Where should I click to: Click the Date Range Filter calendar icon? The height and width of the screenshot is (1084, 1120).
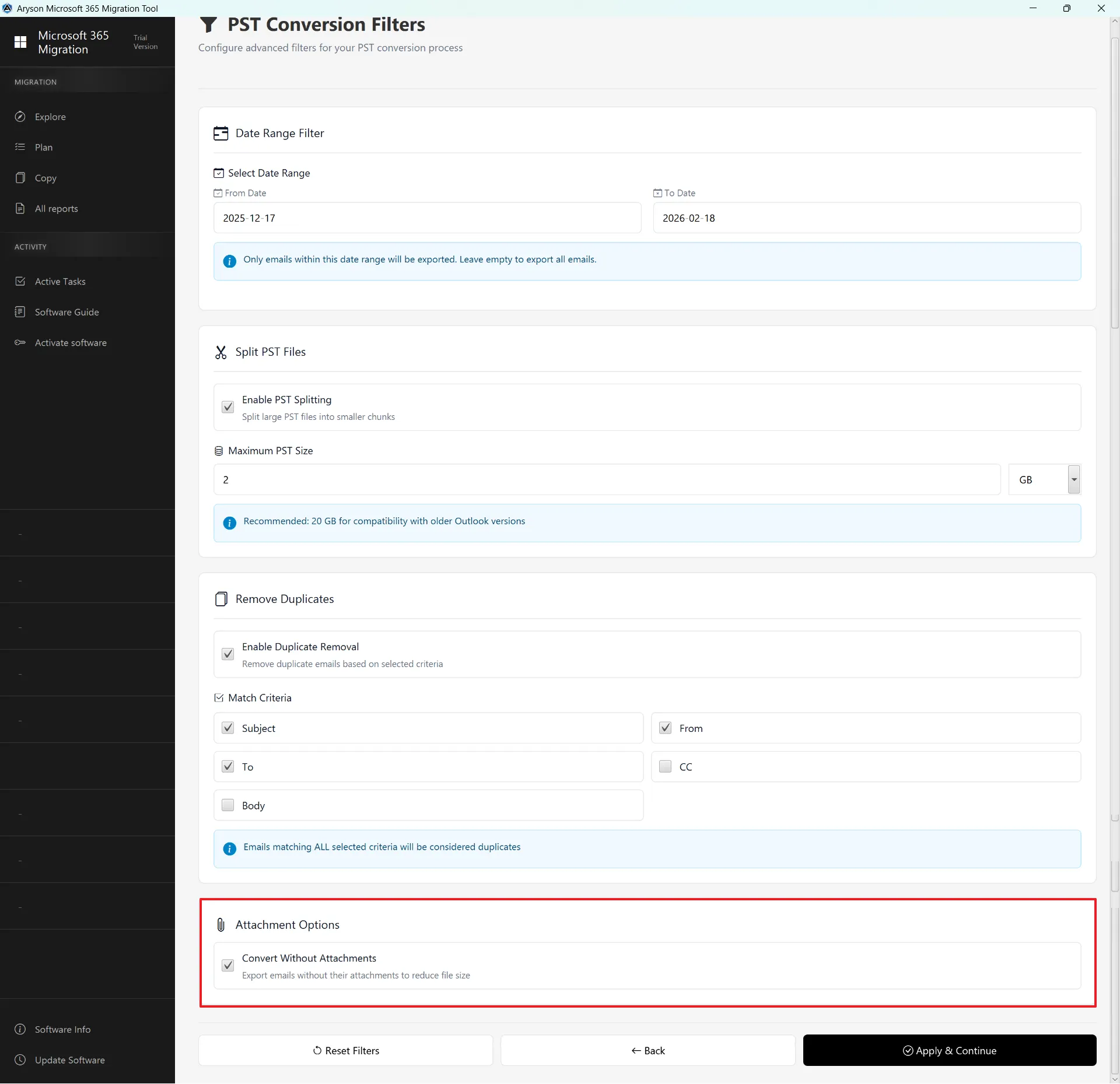[x=220, y=133]
